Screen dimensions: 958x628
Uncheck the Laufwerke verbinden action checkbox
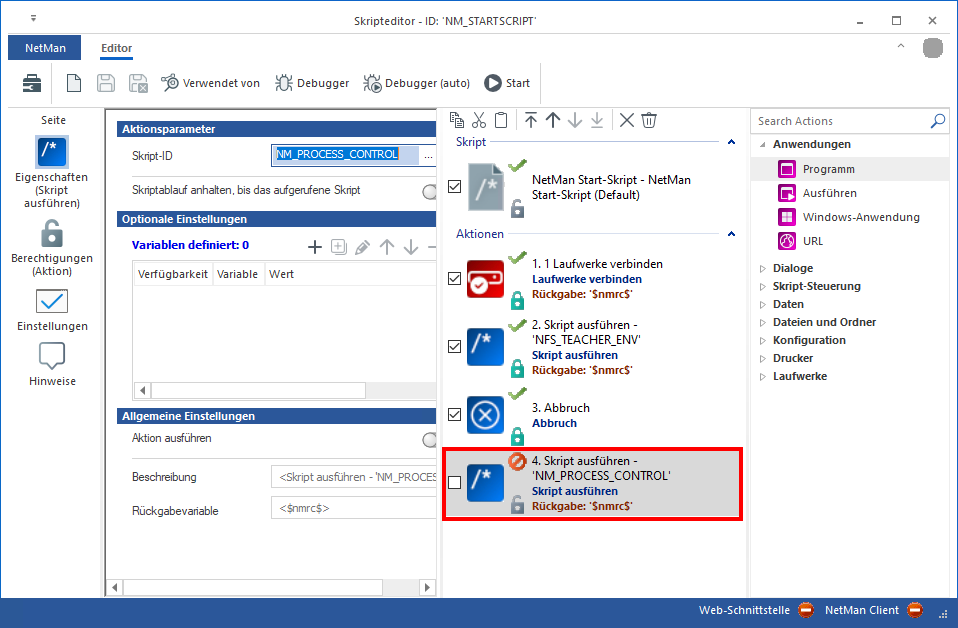[x=455, y=279]
